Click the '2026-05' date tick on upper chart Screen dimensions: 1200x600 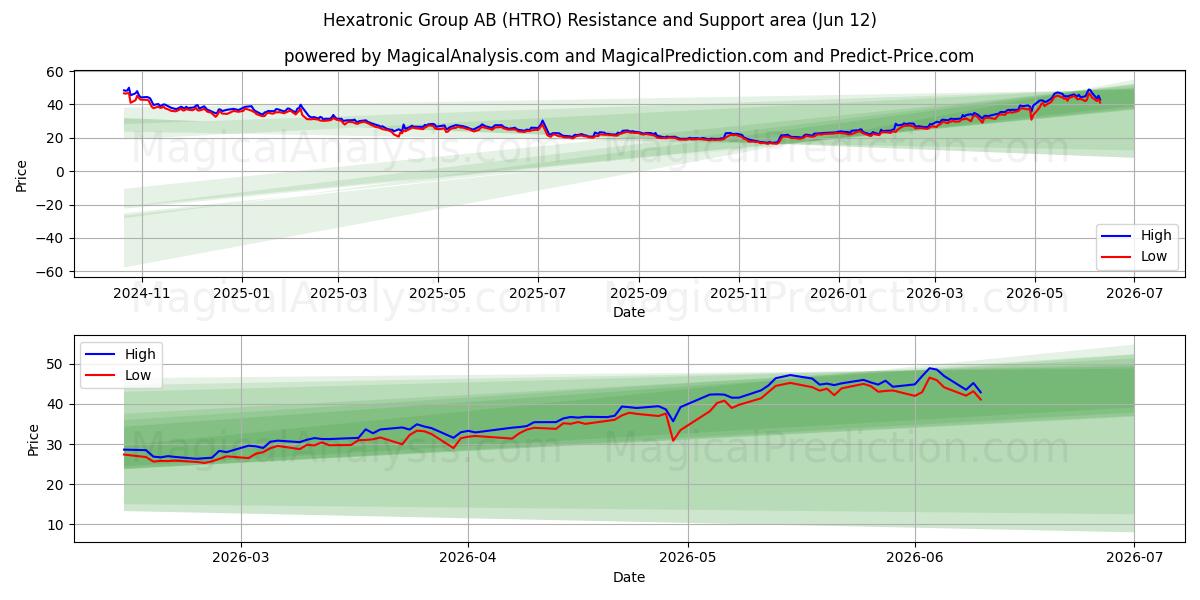coord(1034,295)
